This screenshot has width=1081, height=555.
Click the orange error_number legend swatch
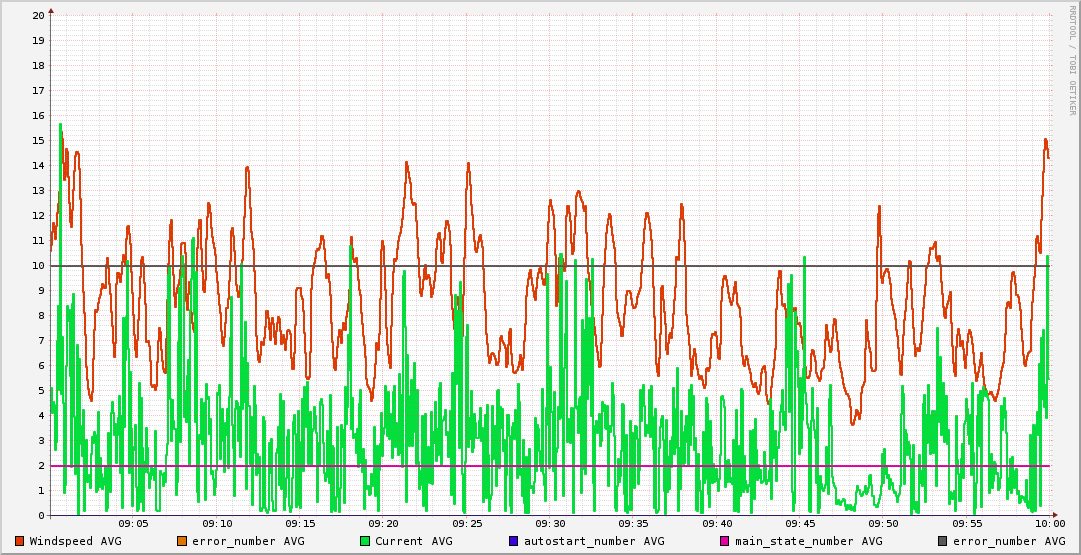pyautogui.click(x=181, y=541)
